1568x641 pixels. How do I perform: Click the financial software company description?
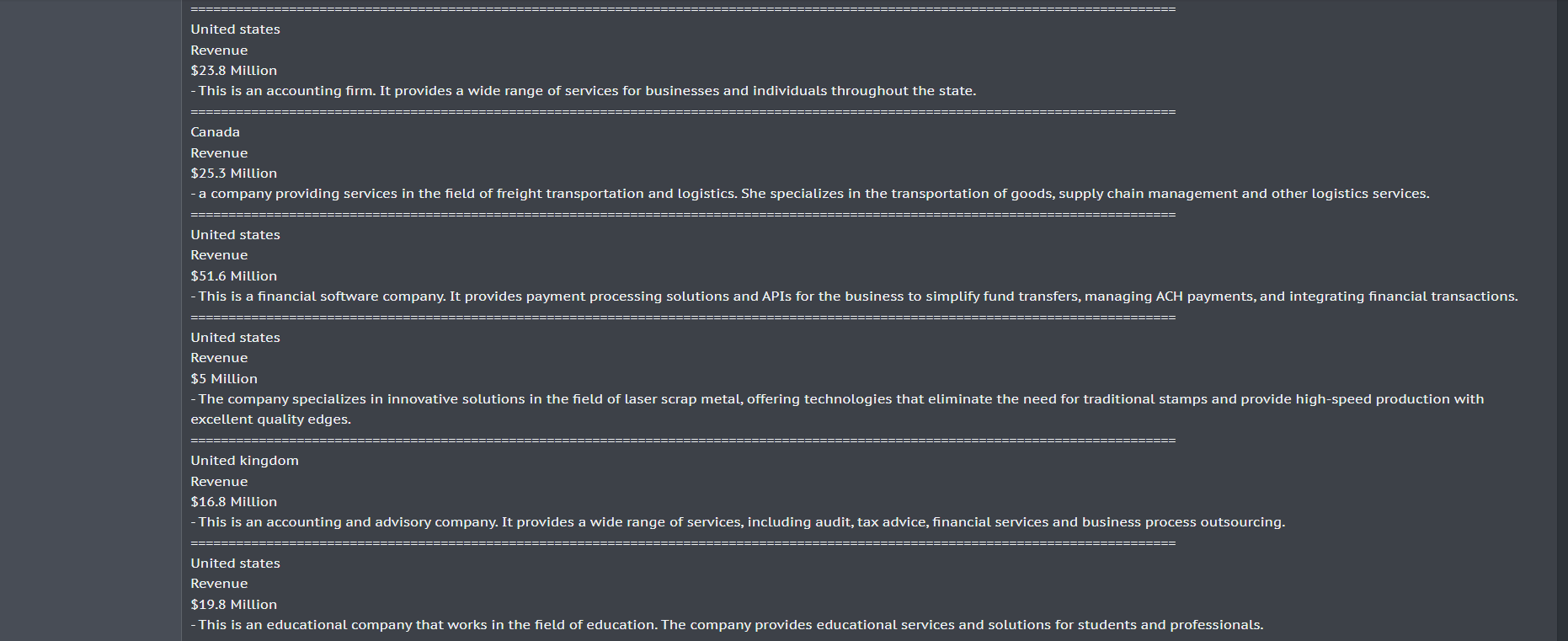[854, 296]
